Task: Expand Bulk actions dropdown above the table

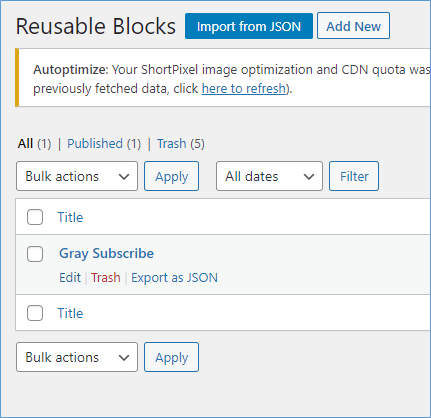Action: point(77,176)
